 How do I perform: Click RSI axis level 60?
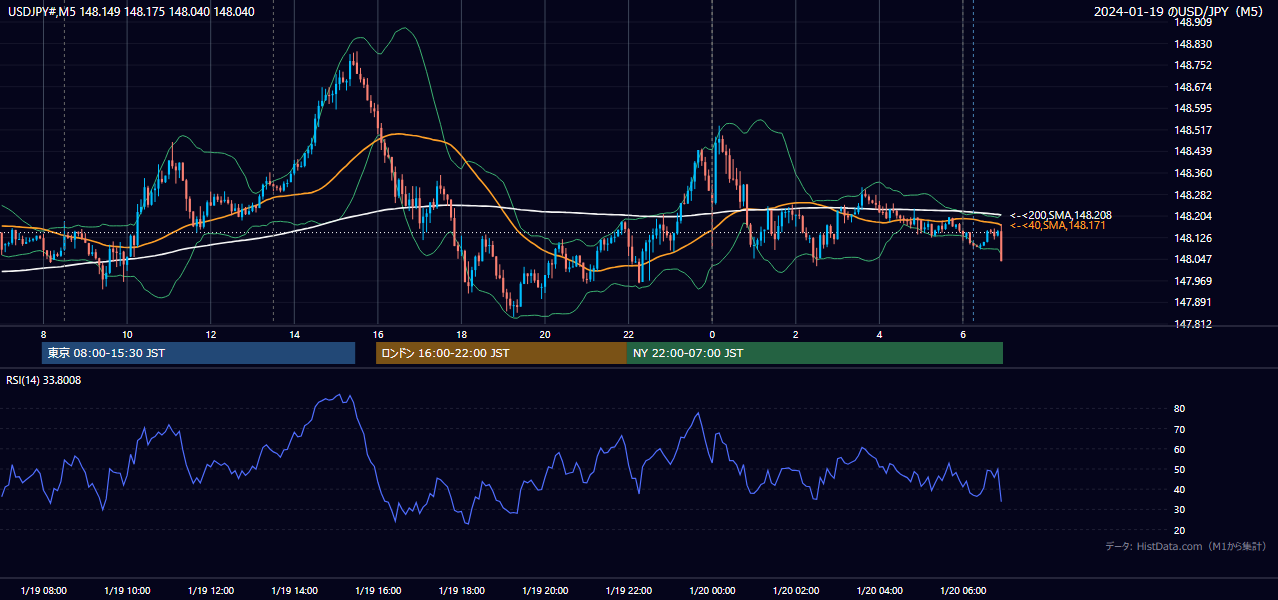point(1180,449)
